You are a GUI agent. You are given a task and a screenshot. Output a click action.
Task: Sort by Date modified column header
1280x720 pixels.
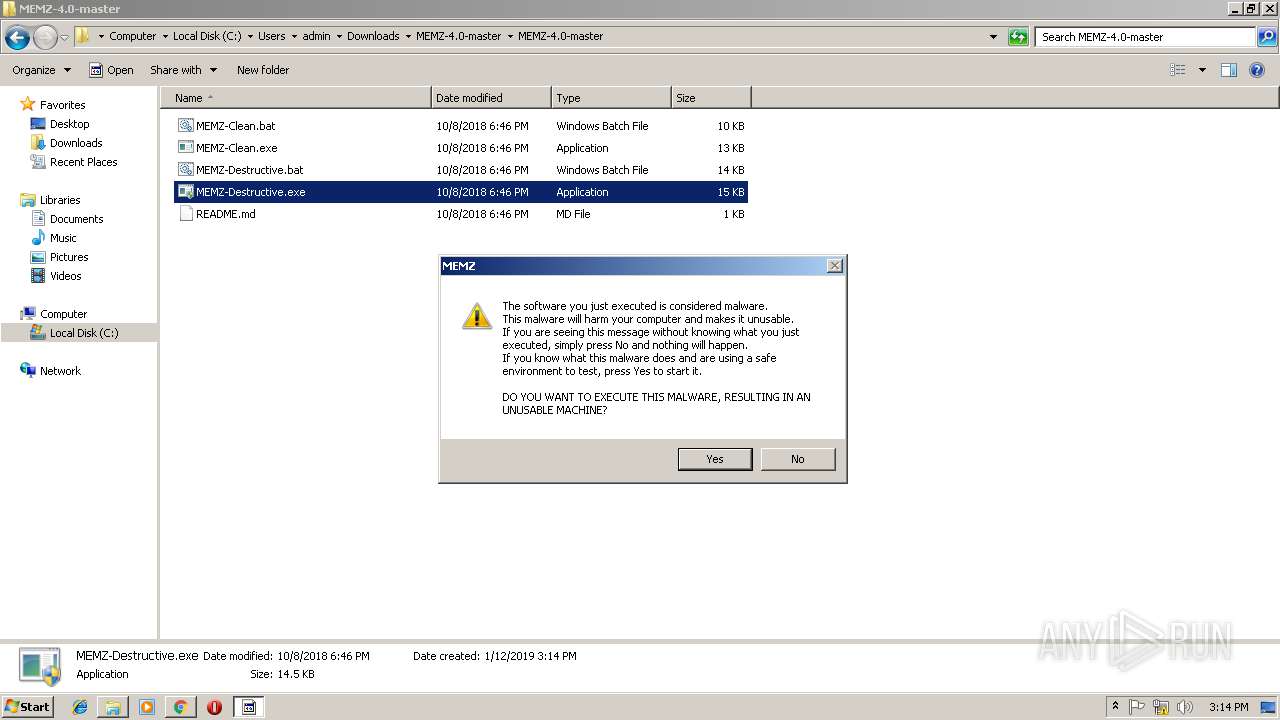[x=491, y=98]
